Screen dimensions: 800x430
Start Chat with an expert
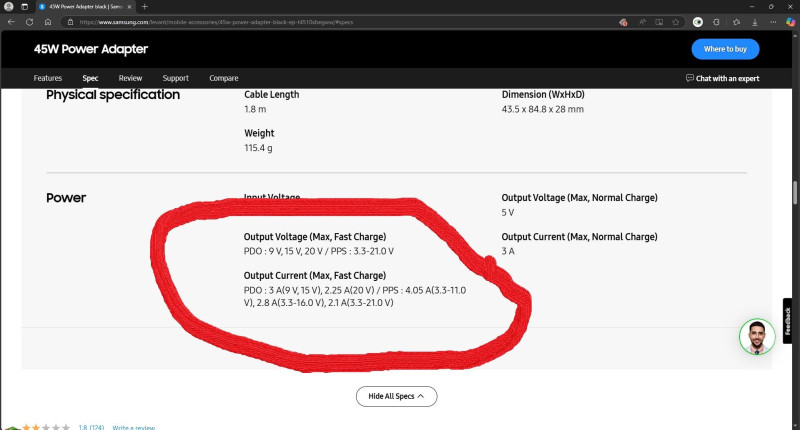[722, 78]
